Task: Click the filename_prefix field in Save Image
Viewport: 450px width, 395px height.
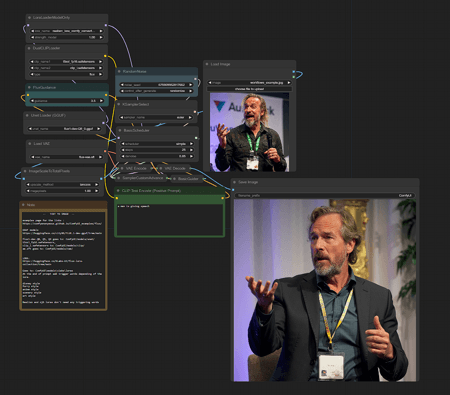Action: click(325, 195)
